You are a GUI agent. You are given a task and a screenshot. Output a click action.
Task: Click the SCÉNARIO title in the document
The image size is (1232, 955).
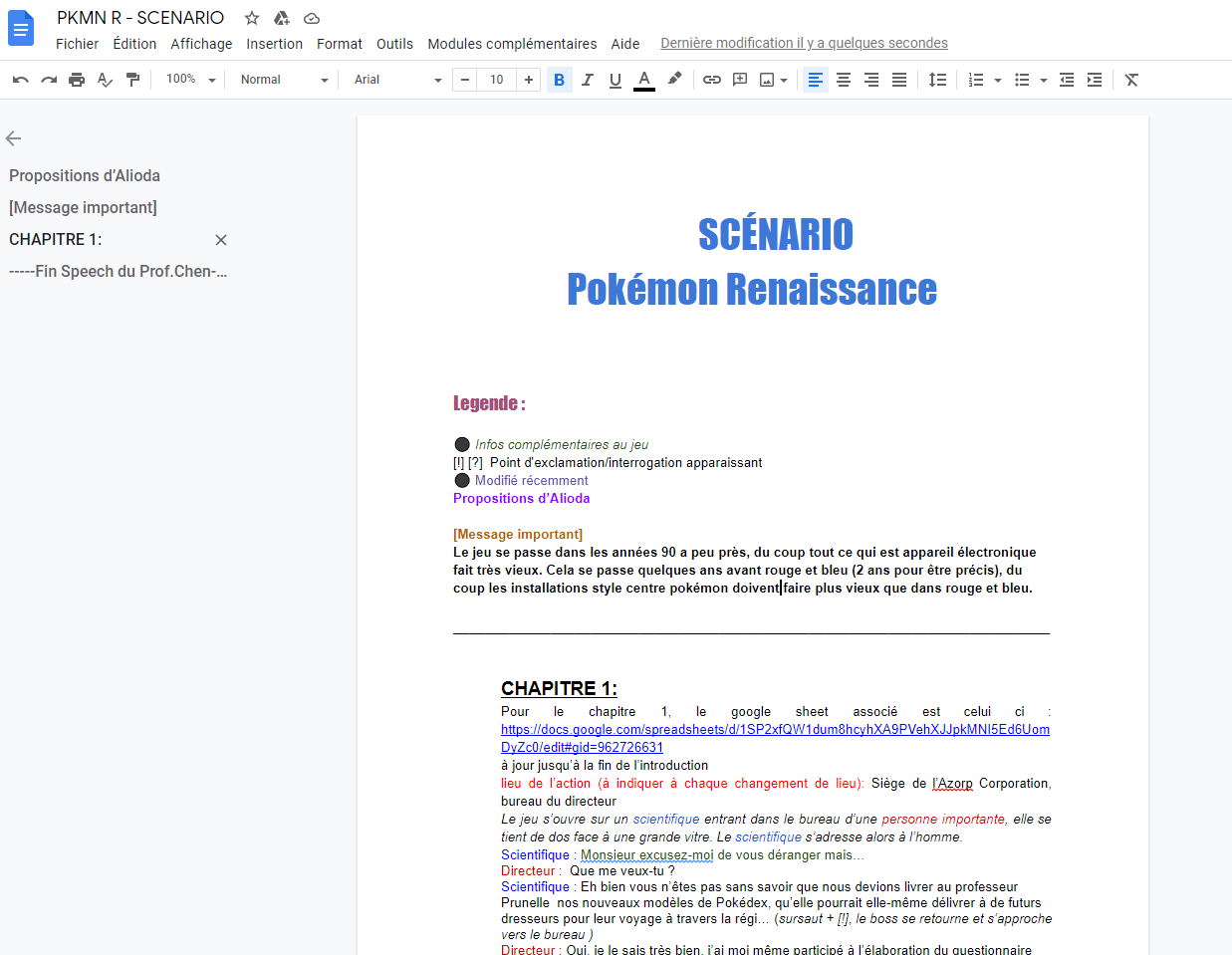click(776, 234)
